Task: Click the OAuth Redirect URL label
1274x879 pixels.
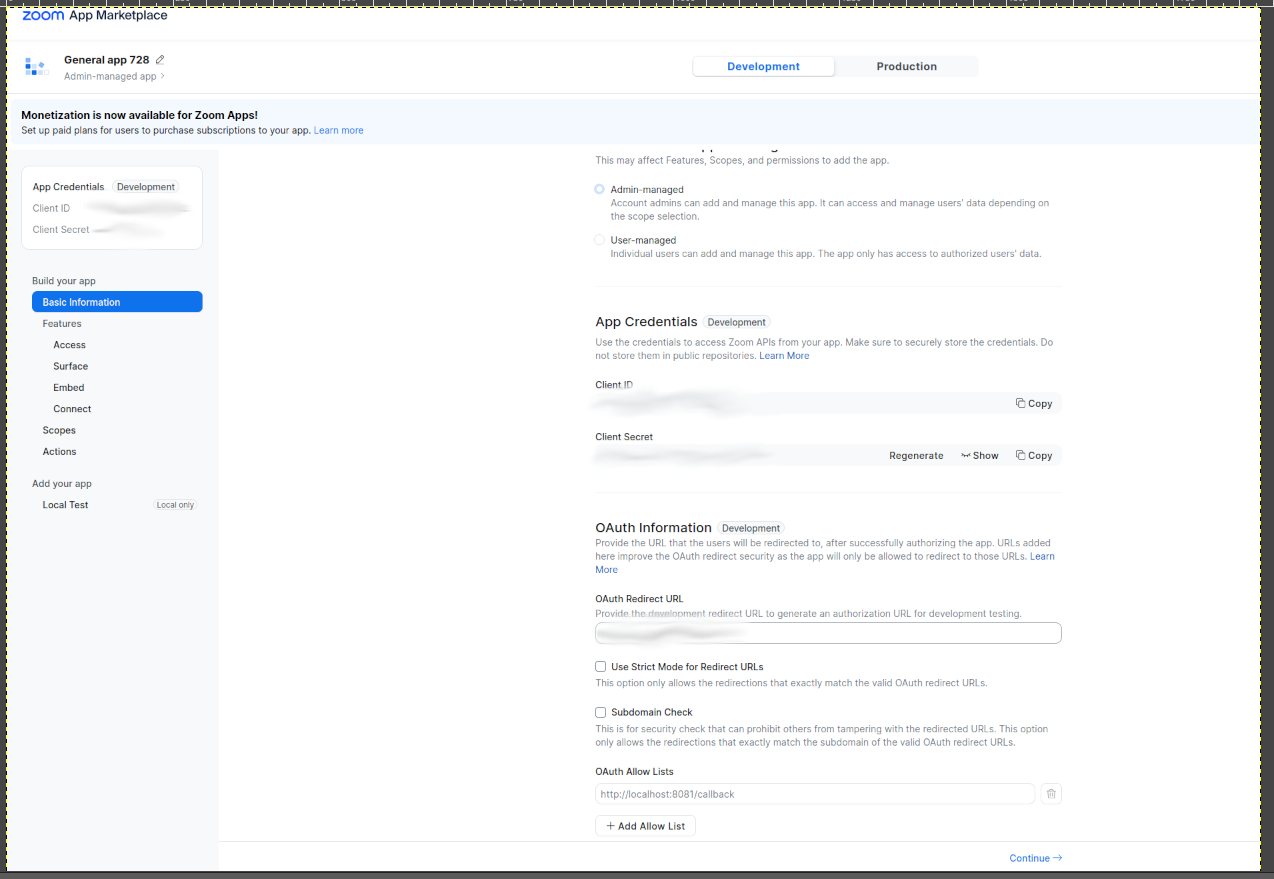Action: (639, 599)
